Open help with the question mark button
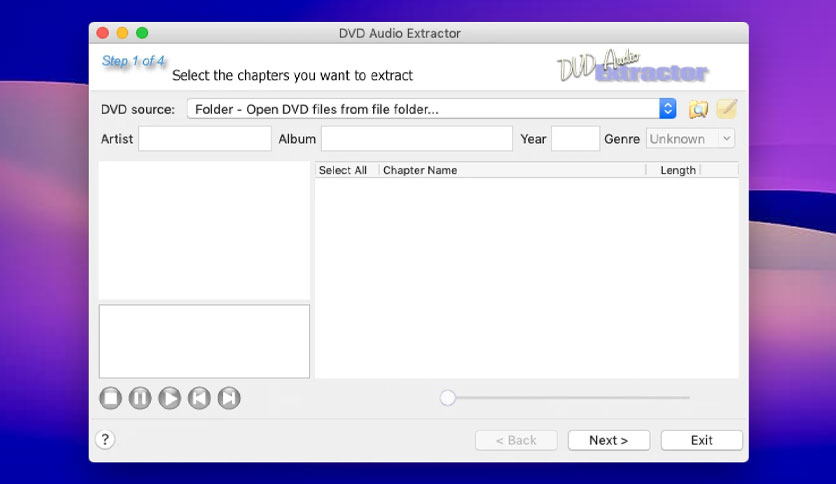This screenshot has width=836, height=484. (105, 440)
